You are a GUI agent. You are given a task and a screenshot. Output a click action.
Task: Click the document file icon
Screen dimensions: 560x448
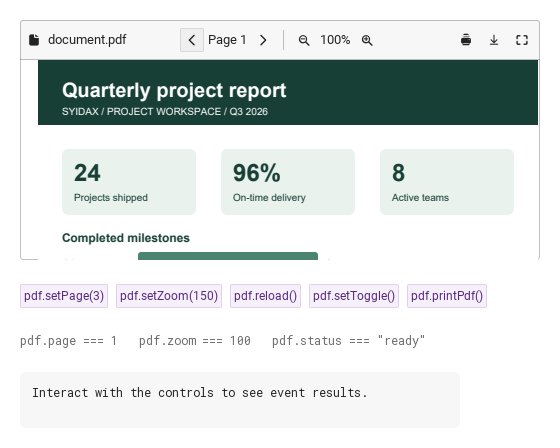point(34,40)
